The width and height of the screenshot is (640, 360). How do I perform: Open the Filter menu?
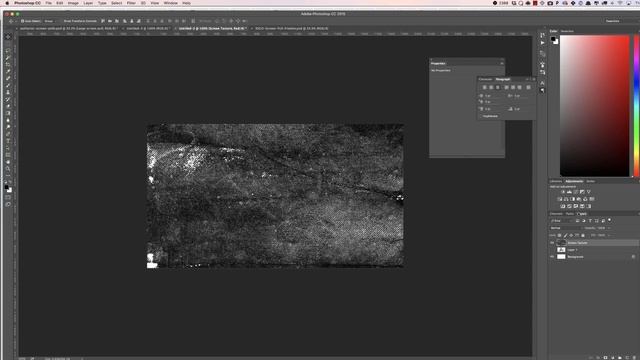tap(131, 3)
